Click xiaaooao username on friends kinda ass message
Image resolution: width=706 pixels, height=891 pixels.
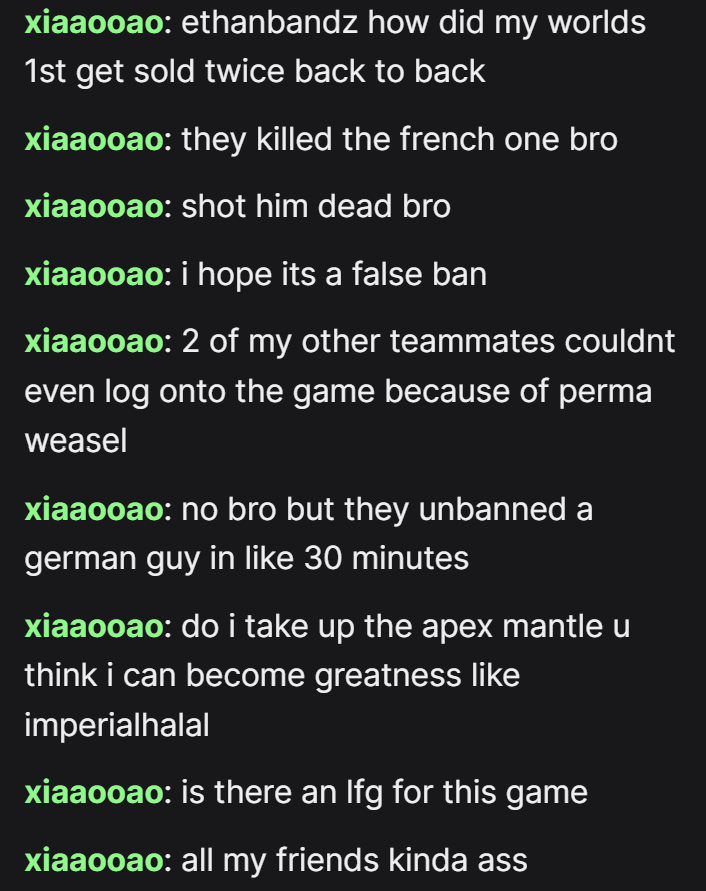(94, 860)
